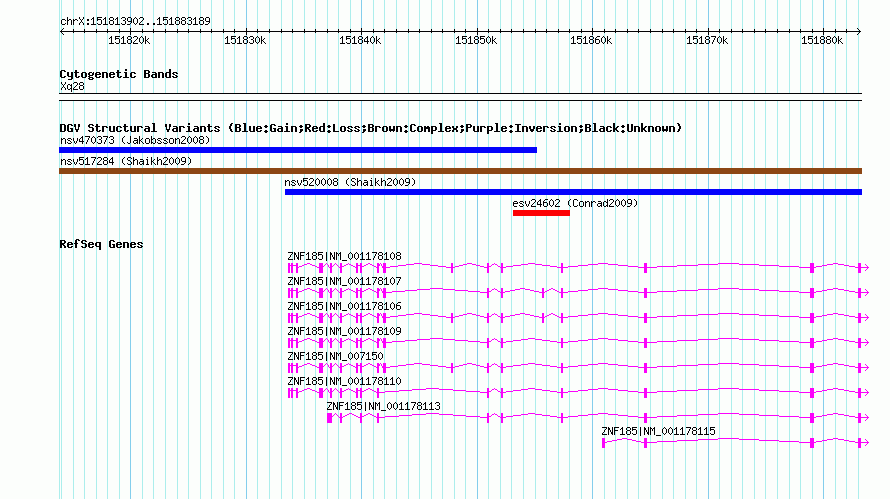Open ZNF185|NM_001178115 transcript label

click(658, 431)
